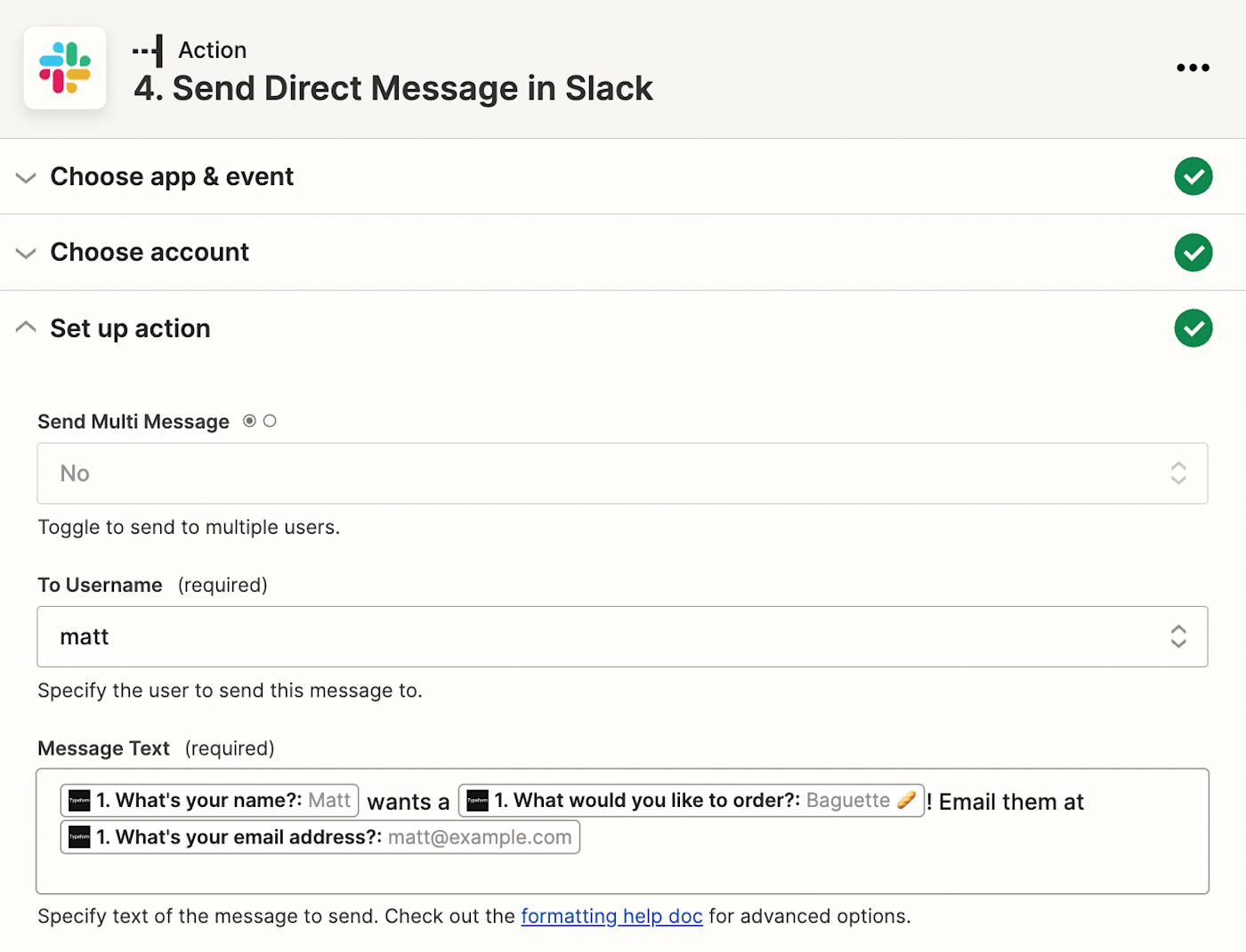The height and width of the screenshot is (952, 1246).
Task: Click the step title Send Direct Message in Slack
Action: point(393,89)
